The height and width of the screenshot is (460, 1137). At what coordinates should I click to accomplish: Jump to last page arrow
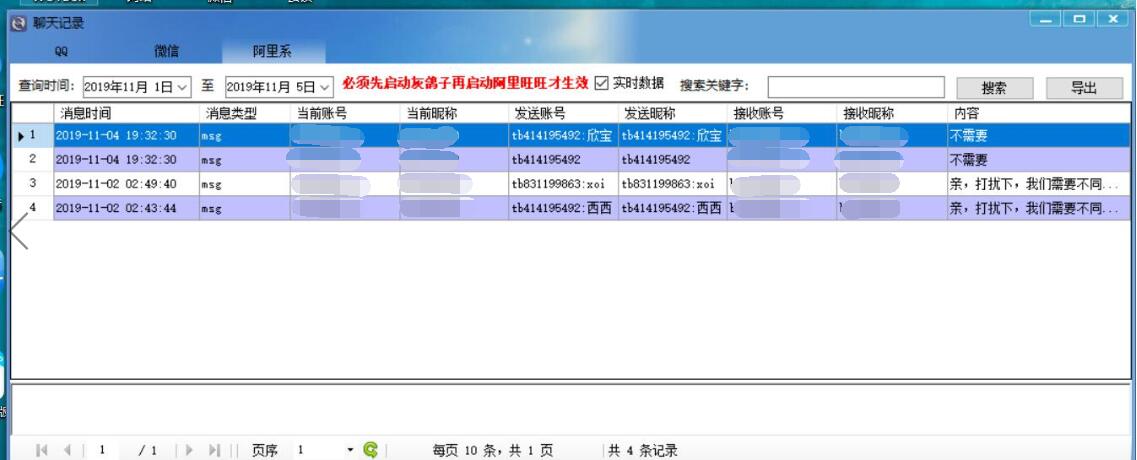[214, 451]
